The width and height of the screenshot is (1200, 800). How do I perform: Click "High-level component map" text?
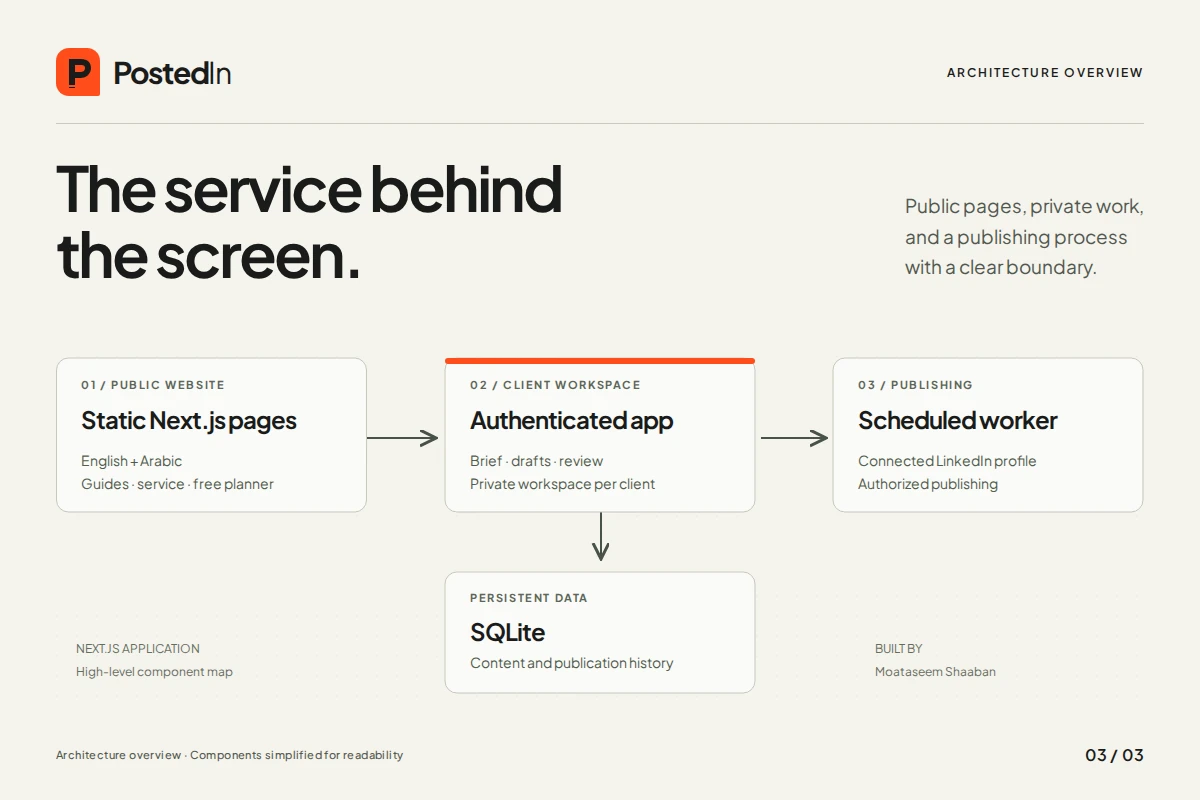click(154, 672)
